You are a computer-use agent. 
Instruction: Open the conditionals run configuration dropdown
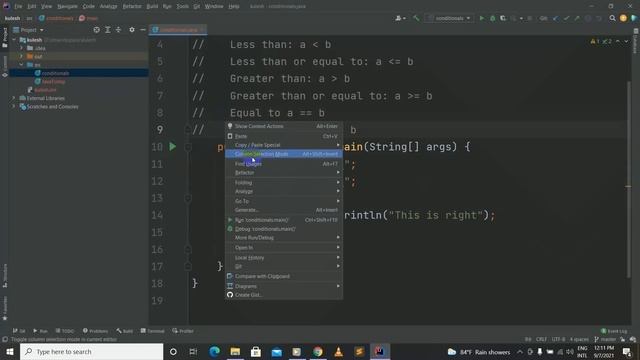pyautogui.click(x=449, y=18)
